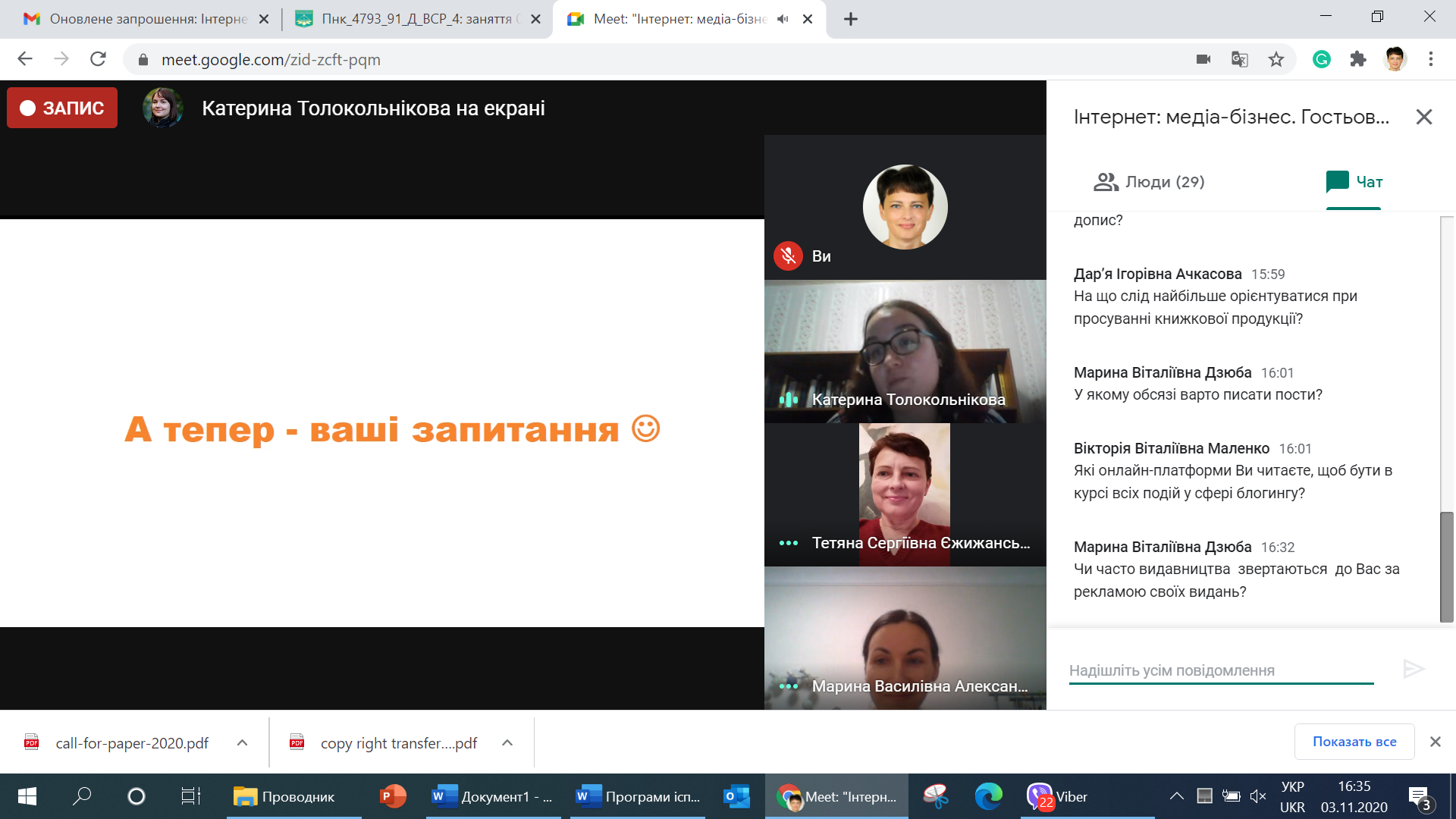Open the Grammarly extension icon
The width and height of the screenshot is (1456, 819).
[1322, 59]
